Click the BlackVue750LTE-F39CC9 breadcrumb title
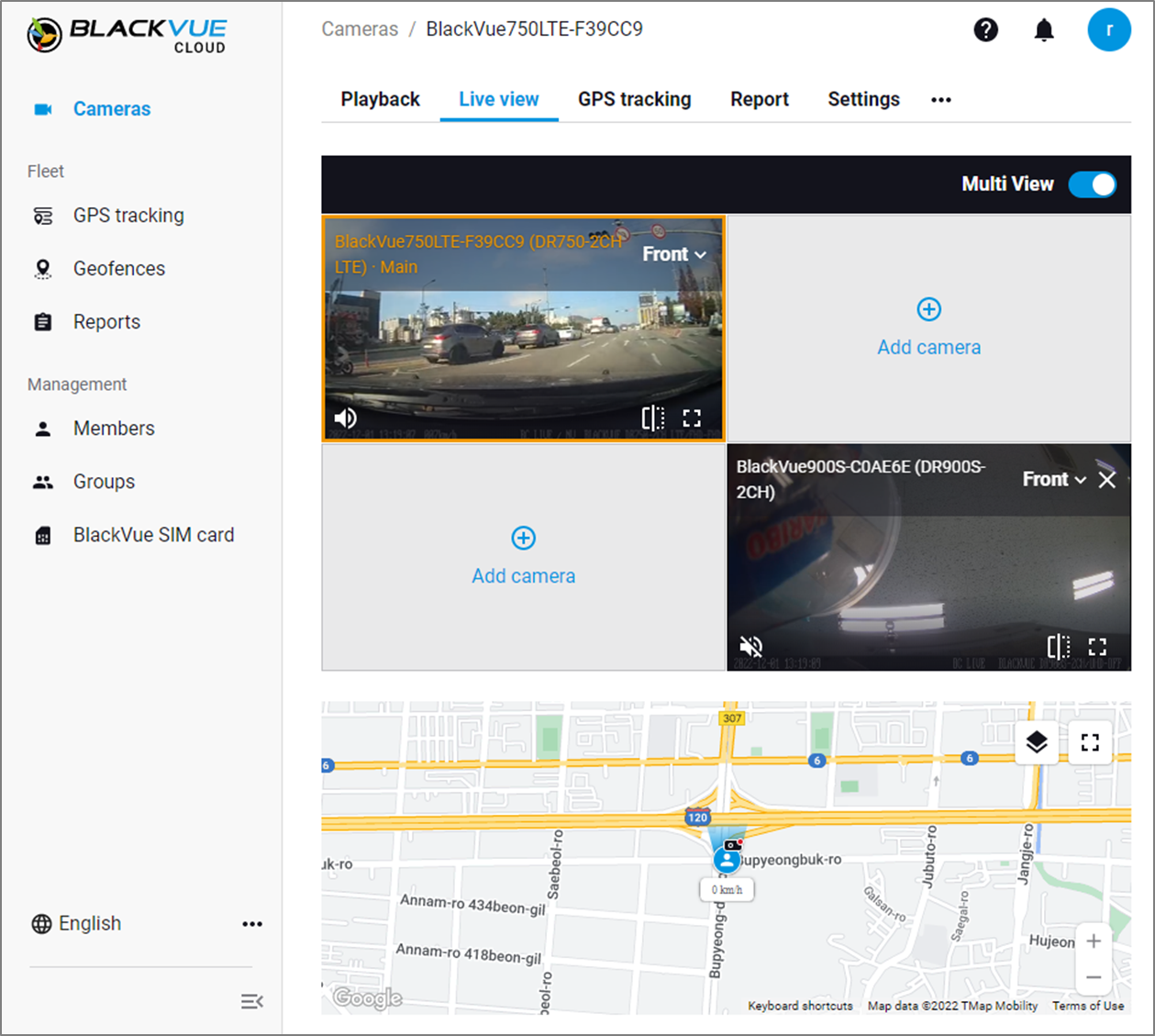Viewport: 1155px width, 1036px height. [x=535, y=29]
